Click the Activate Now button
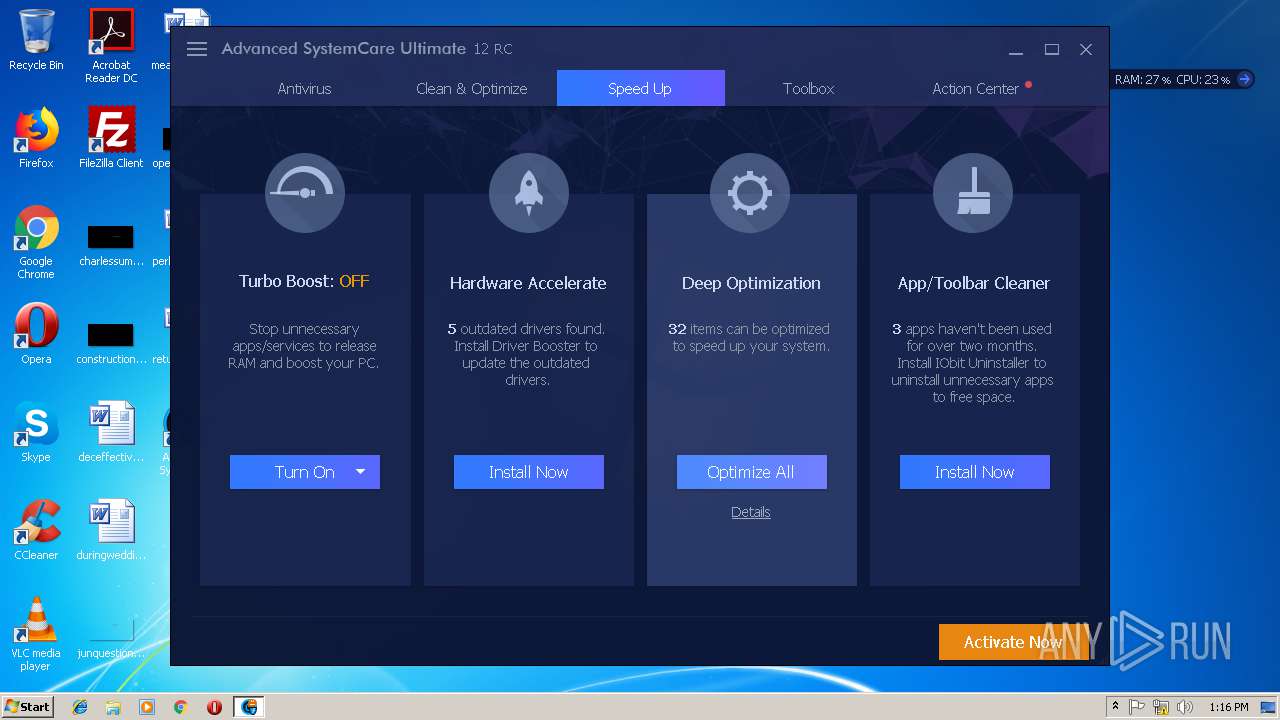This screenshot has width=1280, height=720. point(1012,642)
